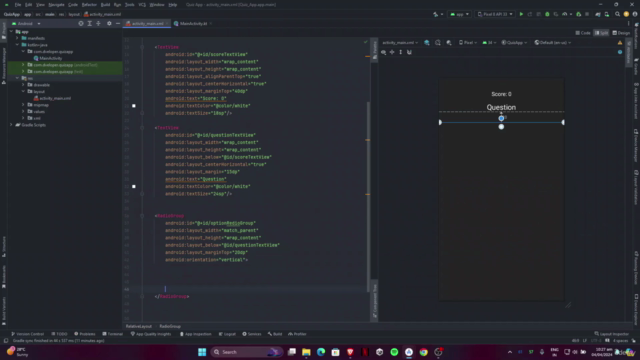Screen dimensions: 640x360
Task: Expand the drawable folder
Action: (x=23, y=85)
